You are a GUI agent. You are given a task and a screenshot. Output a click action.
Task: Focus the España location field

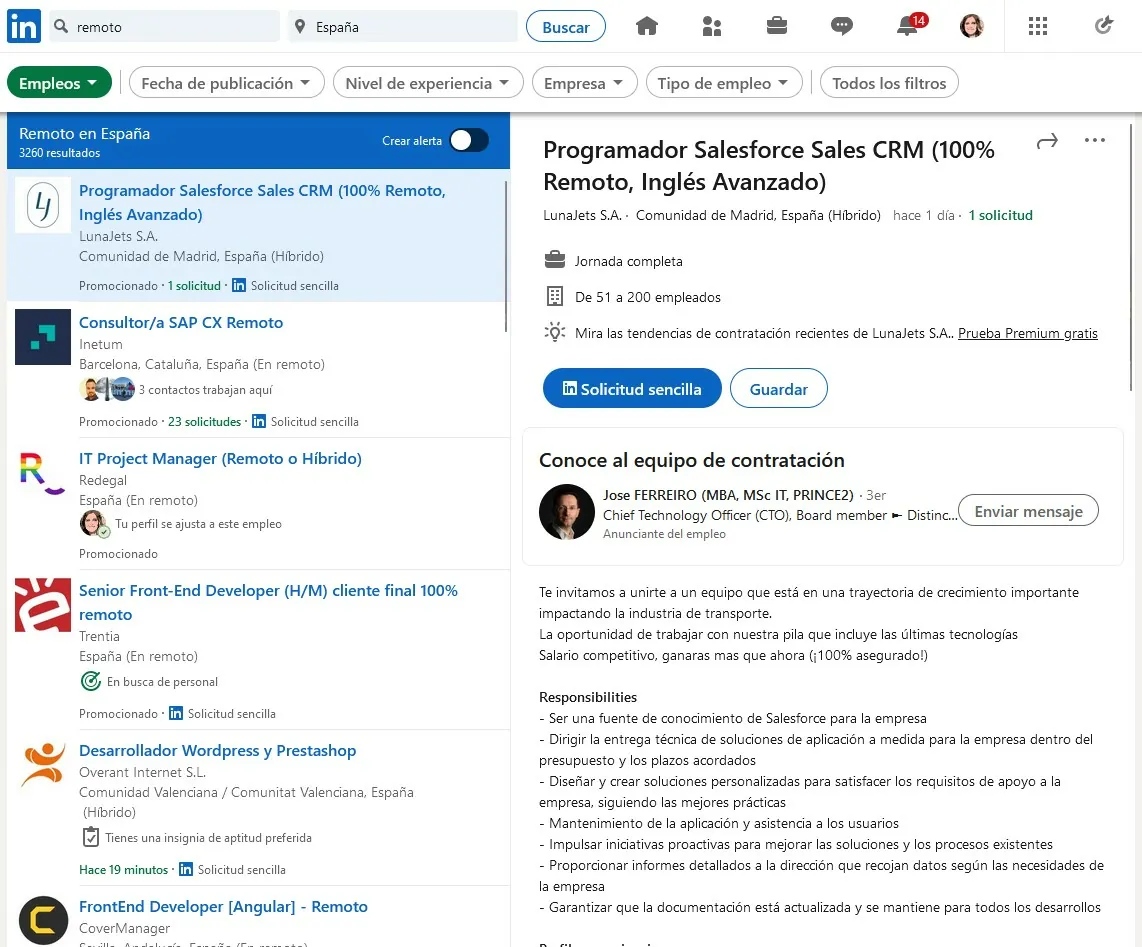point(402,26)
